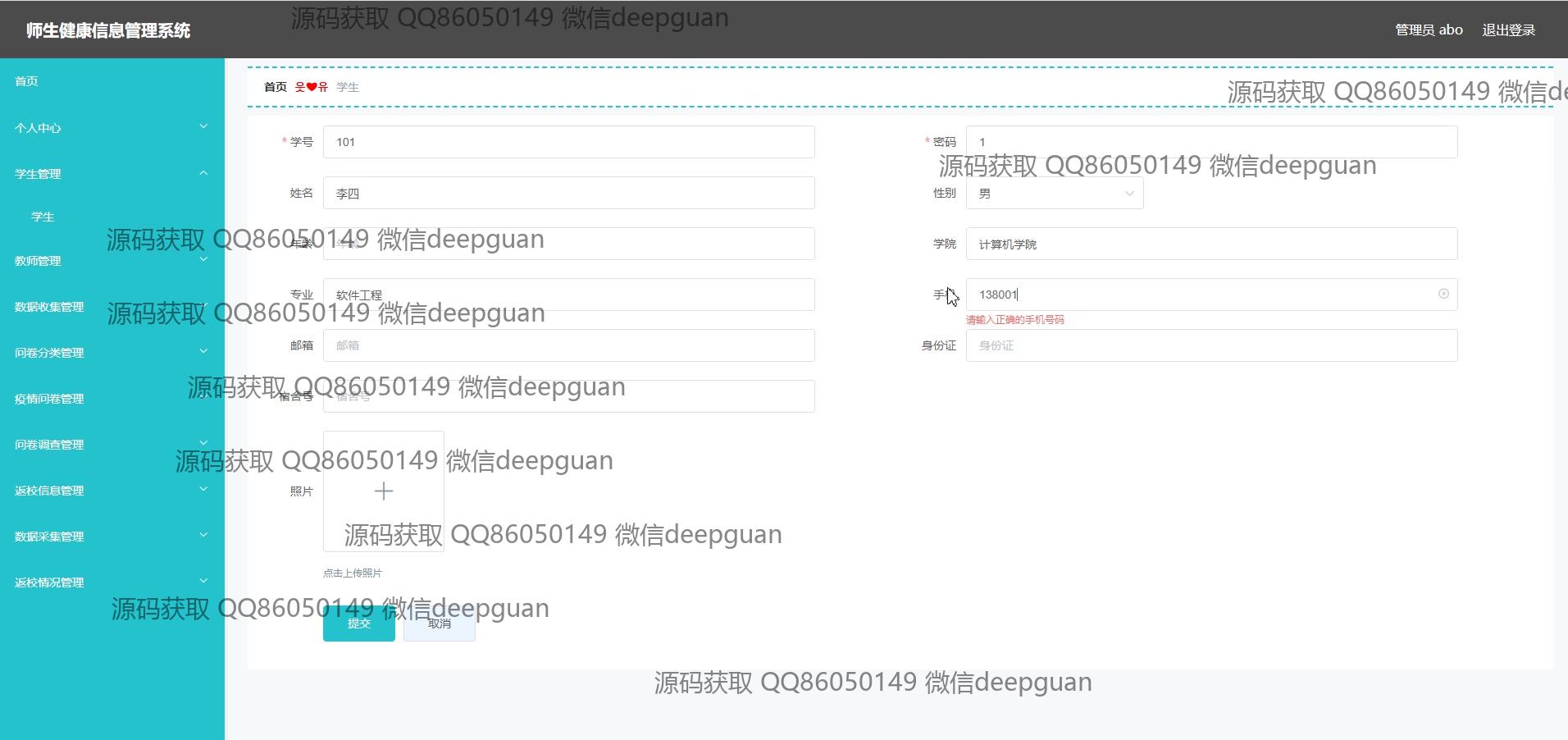The width and height of the screenshot is (1568, 740).
Task: Click 退出登录 to log out
Action: point(1508,30)
